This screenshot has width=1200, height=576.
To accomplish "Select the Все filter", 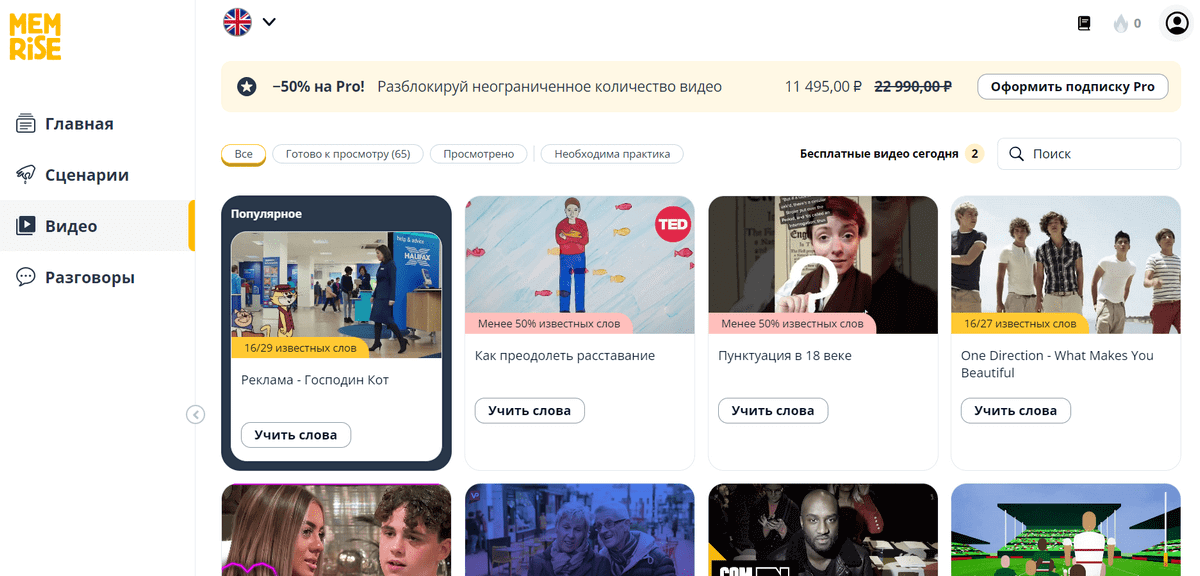I will (244, 154).
